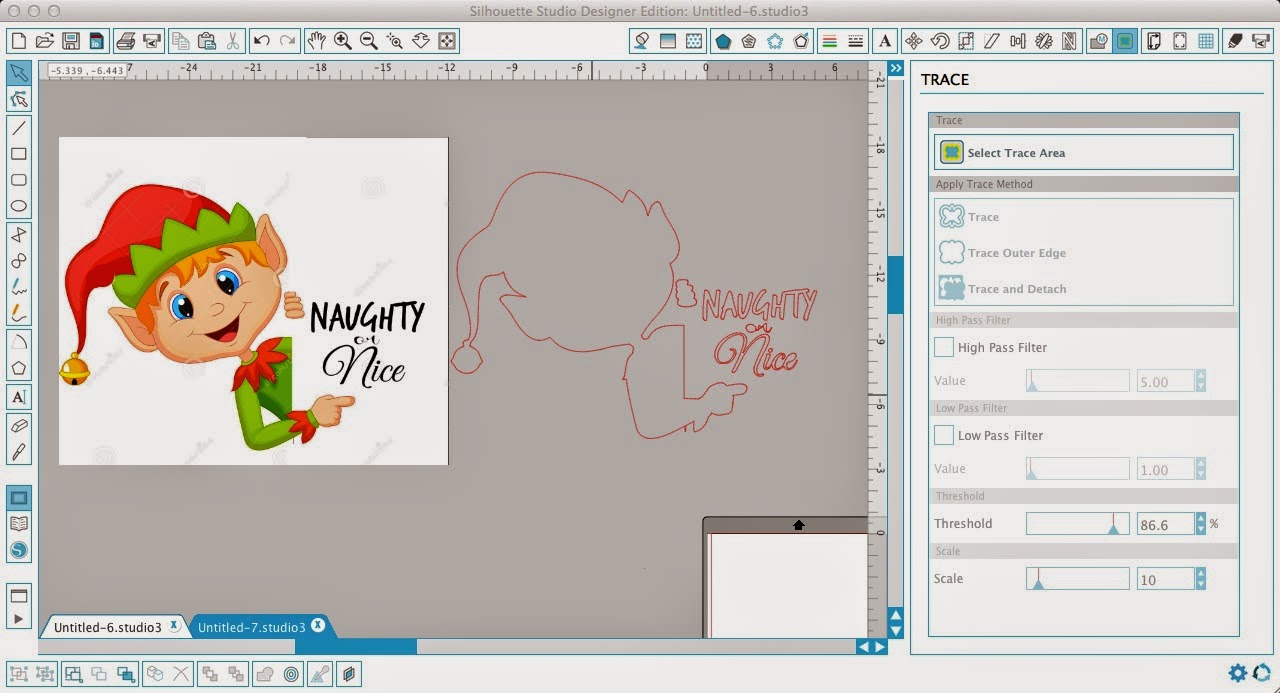The width and height of the screenshot is (1280, 693).
Task: Open the Scale panel icon
Action: [965, 41]
